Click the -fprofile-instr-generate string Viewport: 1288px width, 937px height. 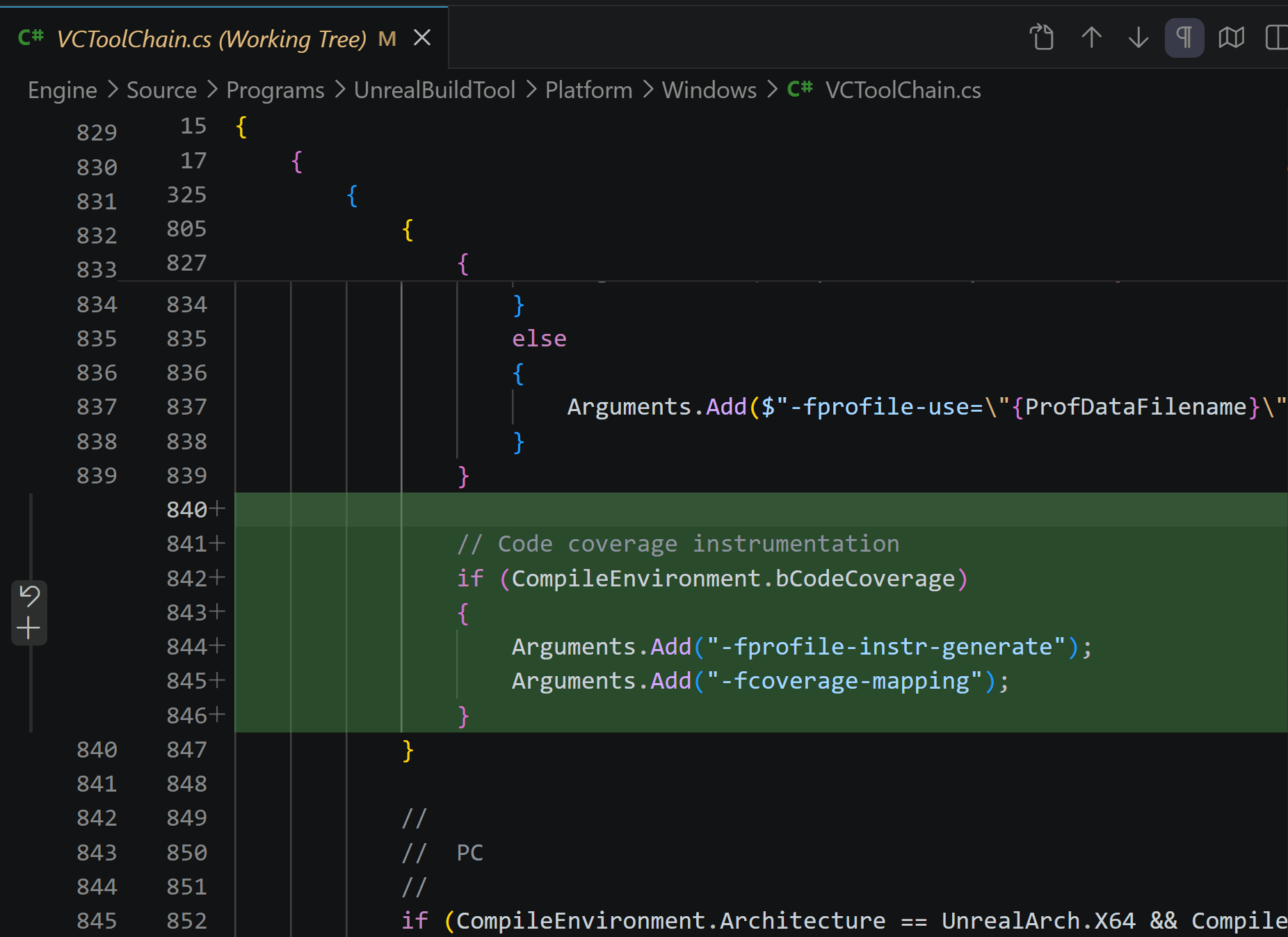[x=886, y=647]
